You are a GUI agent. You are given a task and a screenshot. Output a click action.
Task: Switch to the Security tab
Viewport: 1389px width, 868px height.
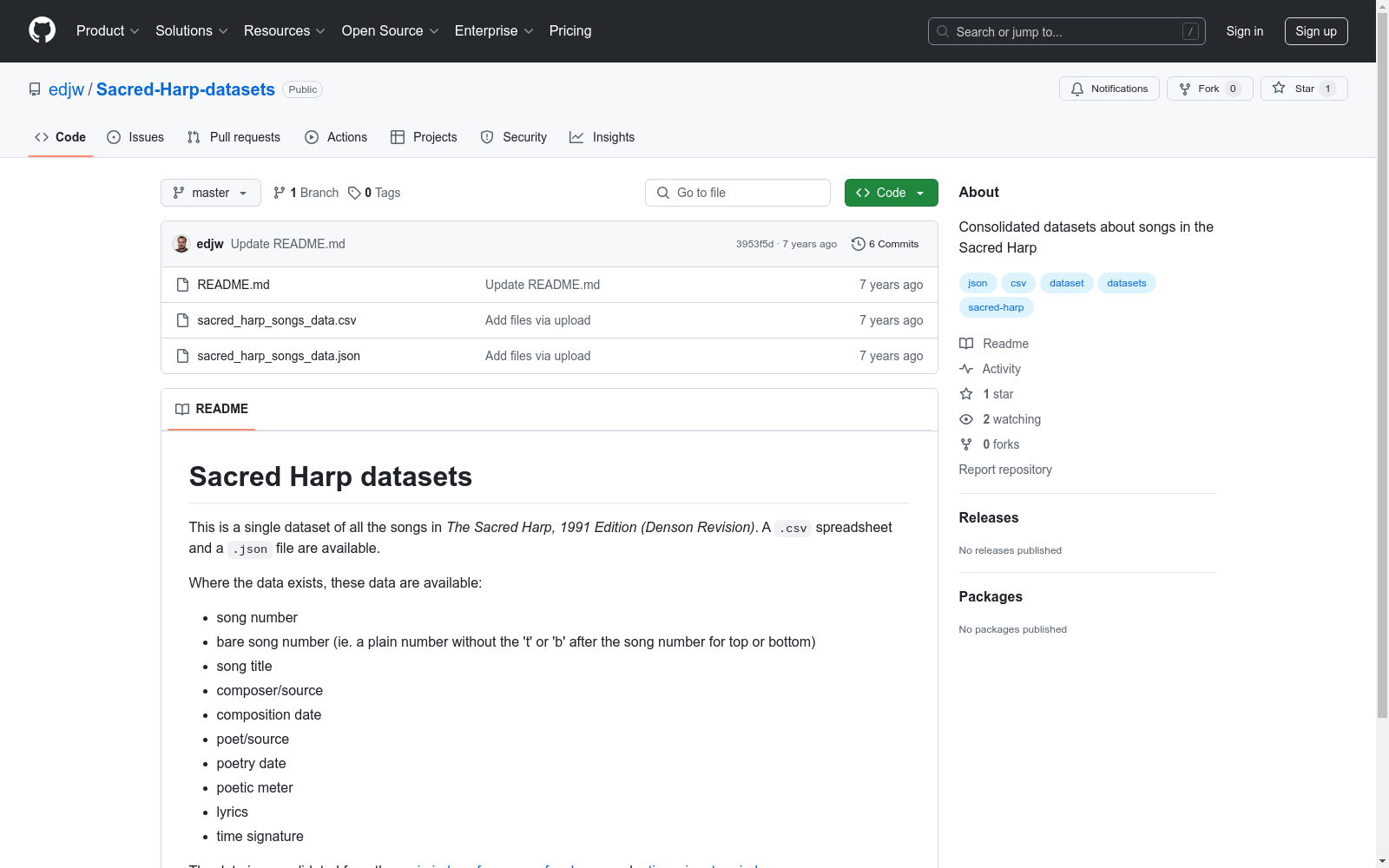tap(514, 137)
